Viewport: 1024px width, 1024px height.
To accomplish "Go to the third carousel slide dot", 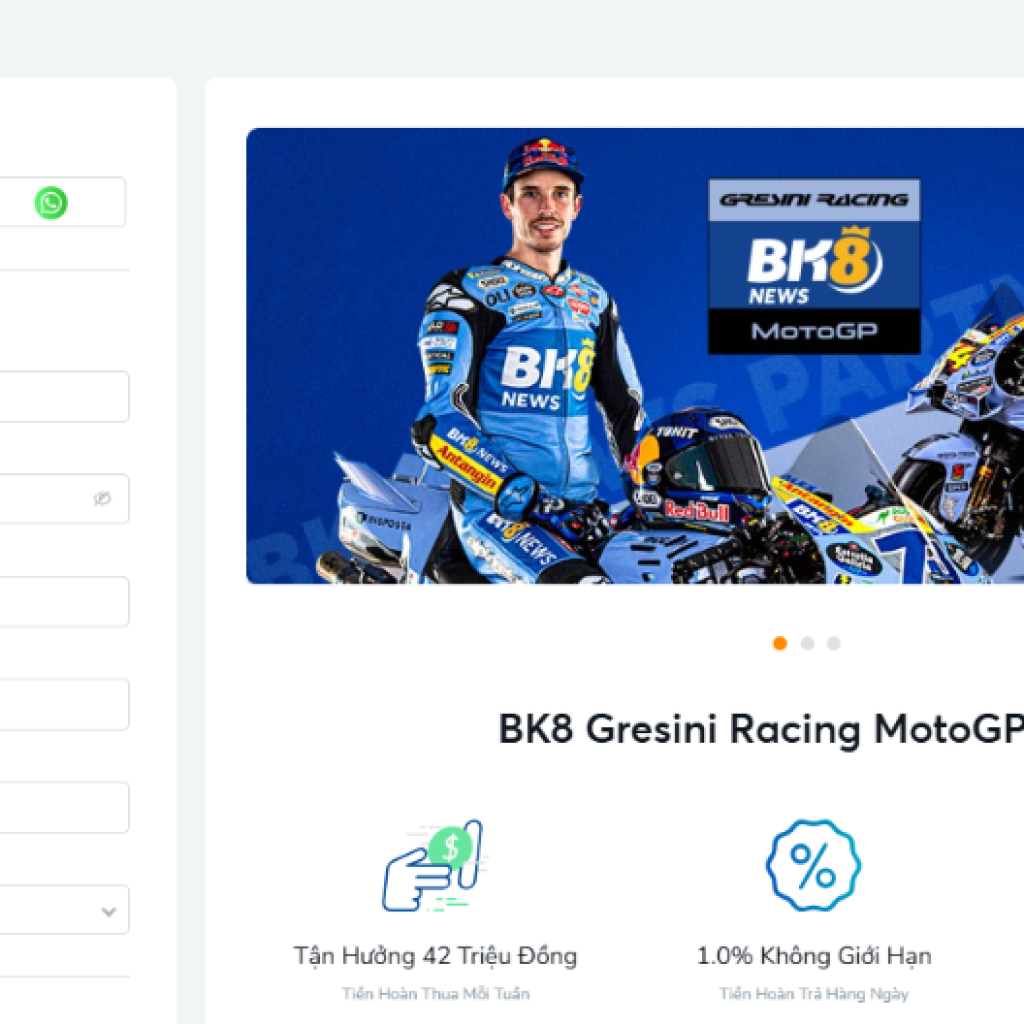I will [x=833, y=643].
